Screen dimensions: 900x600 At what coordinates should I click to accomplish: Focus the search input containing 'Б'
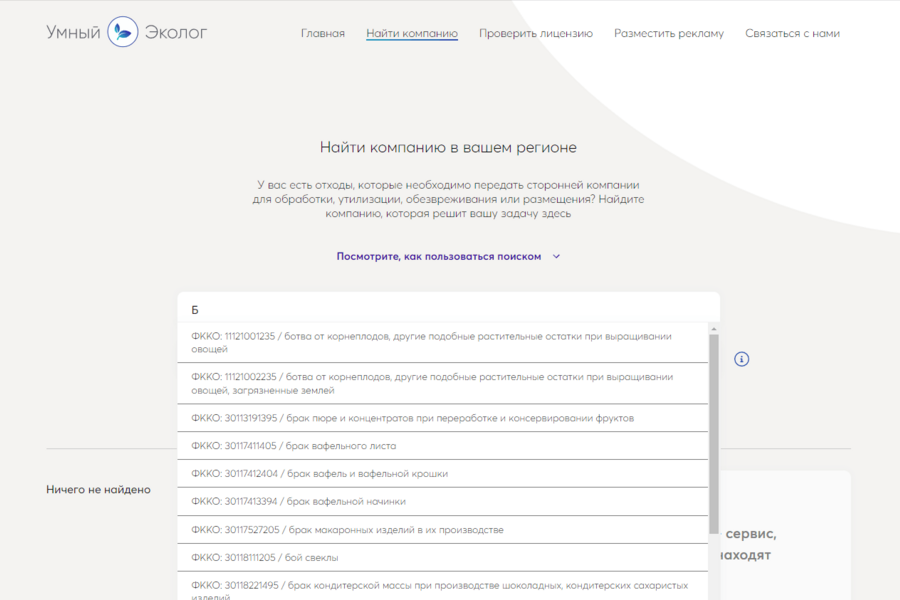point(448,309)
